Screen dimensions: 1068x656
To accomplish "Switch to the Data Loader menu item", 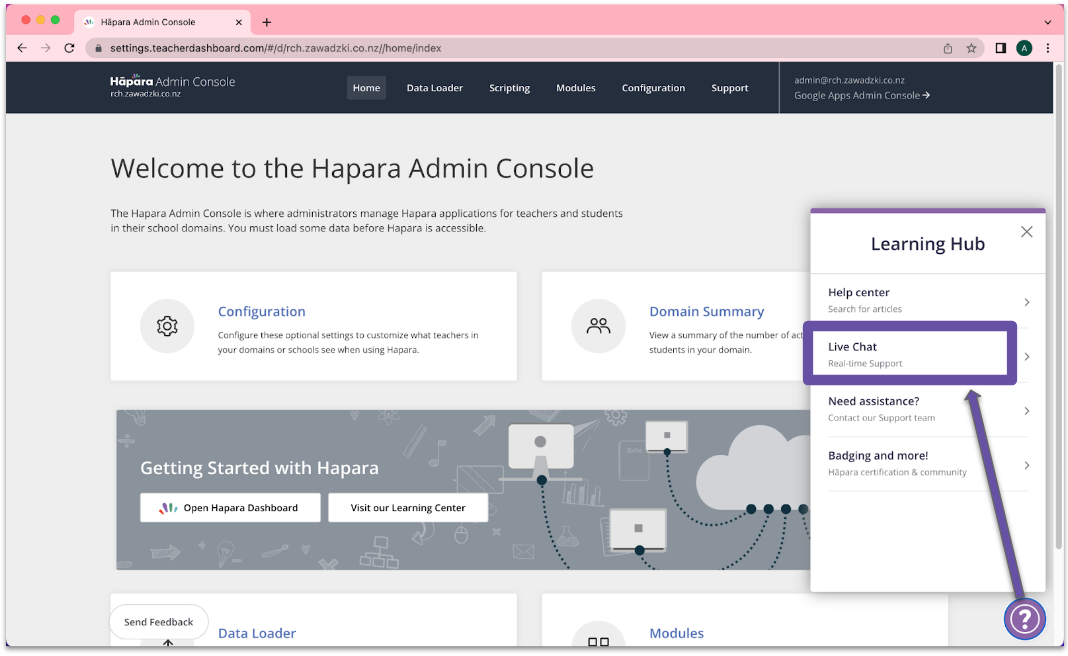I will pyautogui.click(x=434, y=88).
